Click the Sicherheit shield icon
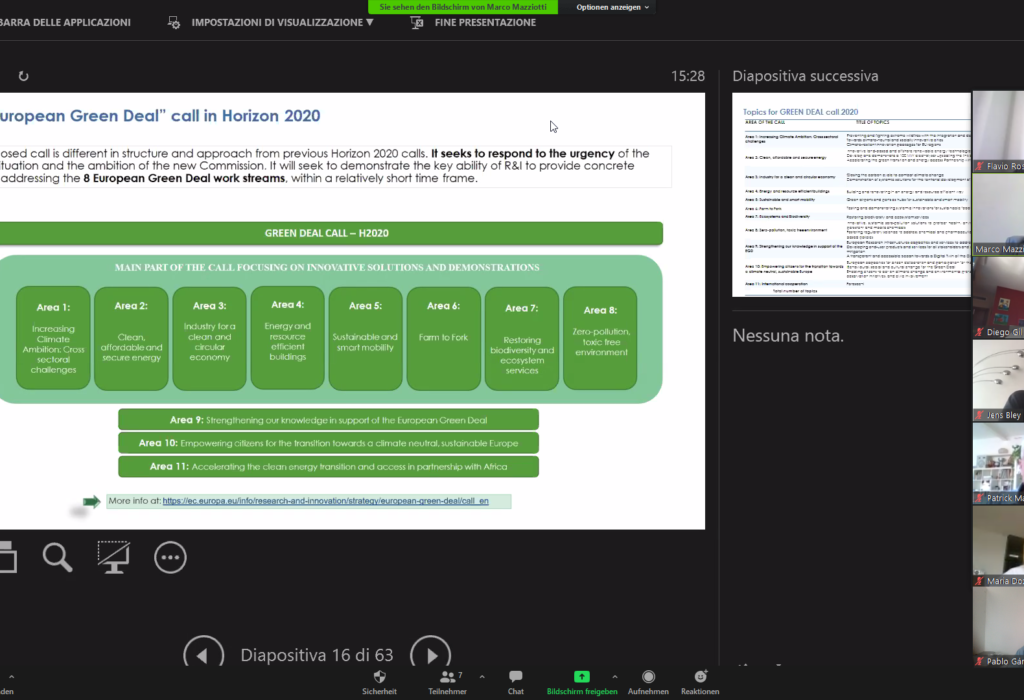Image resolution: width=1024 pixels, height=700 pixels. point(379,677)
